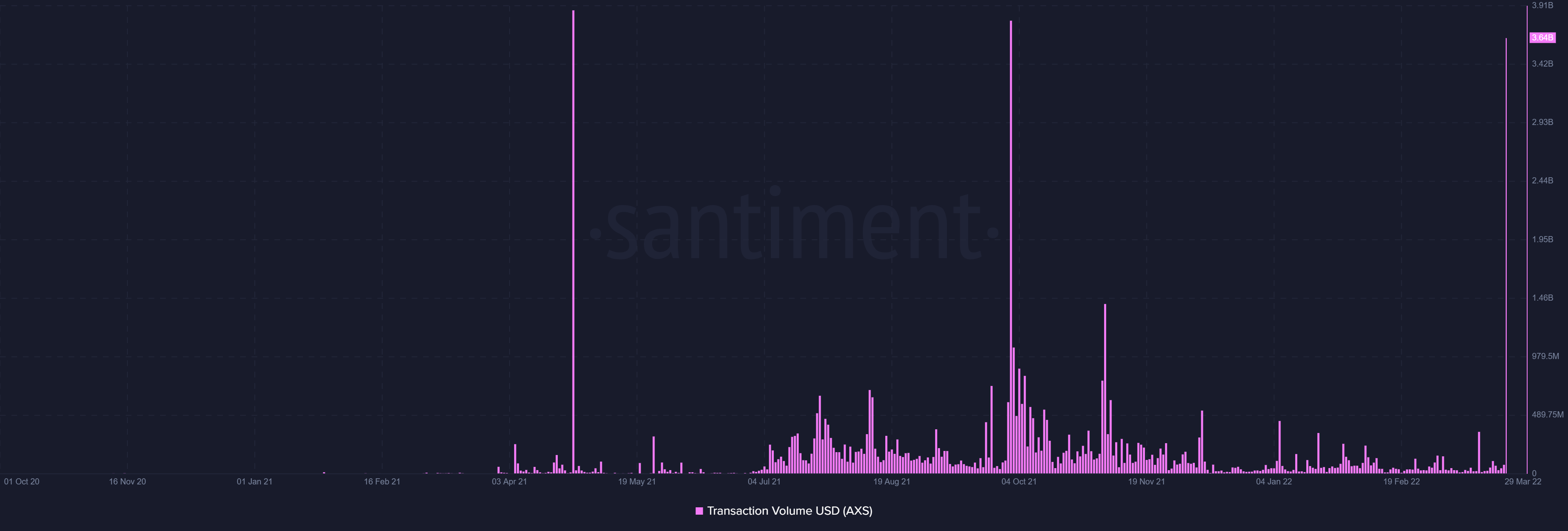Viewport: 1568px width, 531px height.
Task: Click the 04 Jan 22 date label
Action: [1274, 482]
